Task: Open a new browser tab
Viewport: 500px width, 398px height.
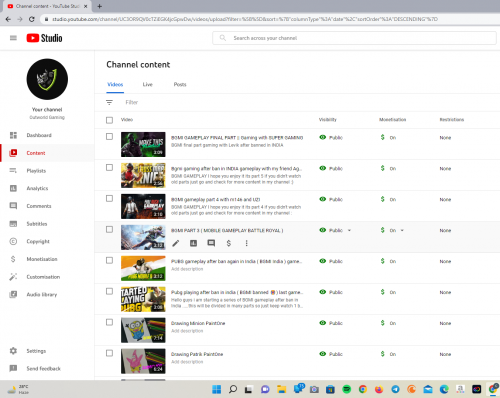Action: [x=99, y=6]
